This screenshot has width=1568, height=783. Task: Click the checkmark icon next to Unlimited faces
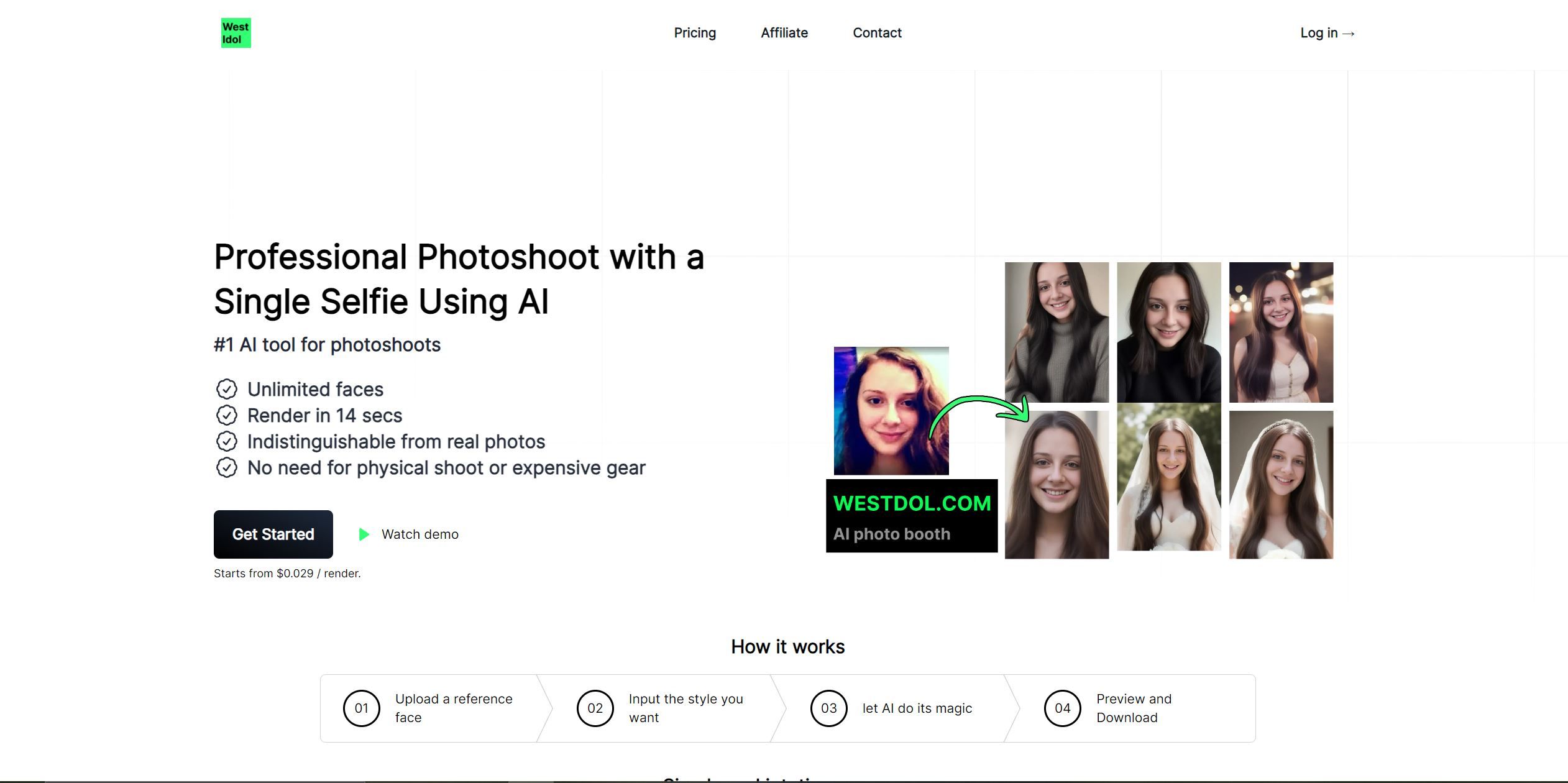click(x=227, y=389)
